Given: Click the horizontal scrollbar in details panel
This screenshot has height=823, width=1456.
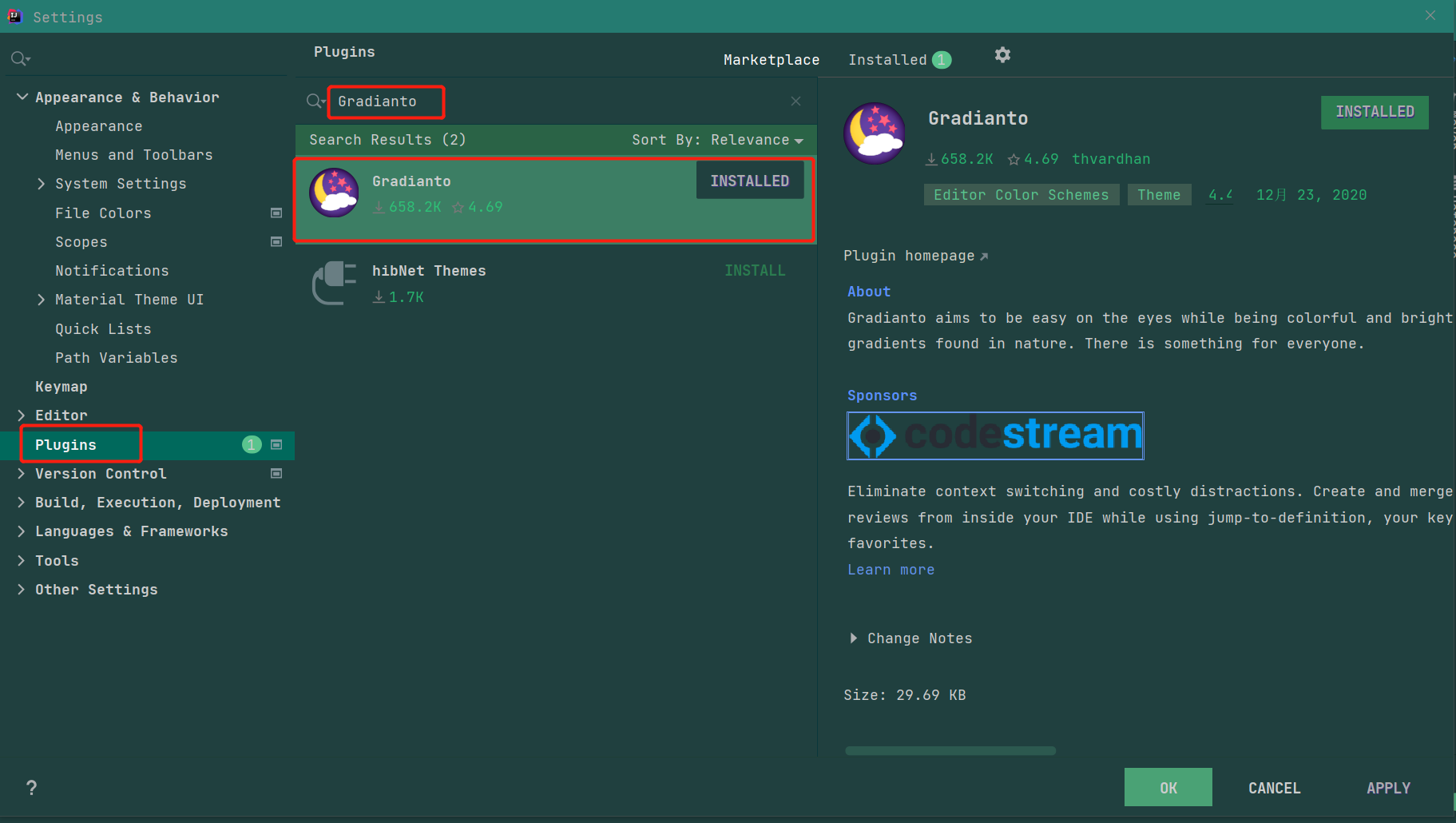Looking at the screenshot, I should [x=950, y=751].
